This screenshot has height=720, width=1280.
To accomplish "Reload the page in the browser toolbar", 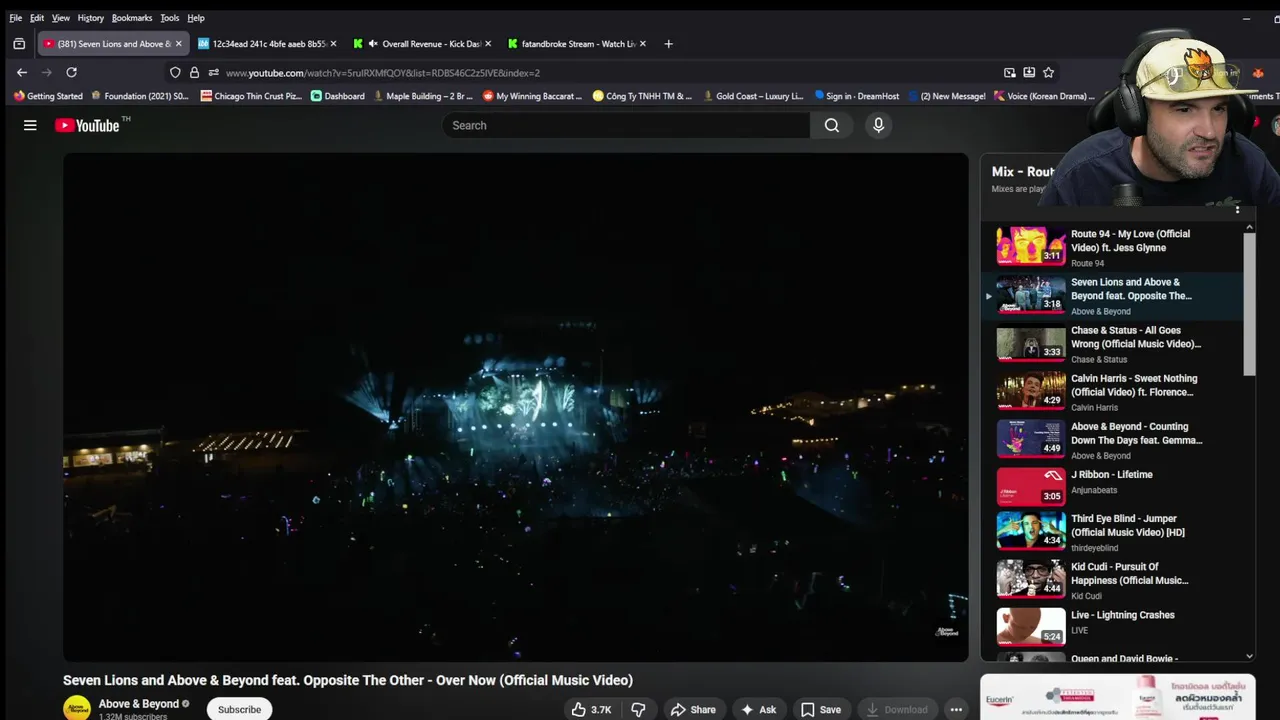I will pos(71,72).
